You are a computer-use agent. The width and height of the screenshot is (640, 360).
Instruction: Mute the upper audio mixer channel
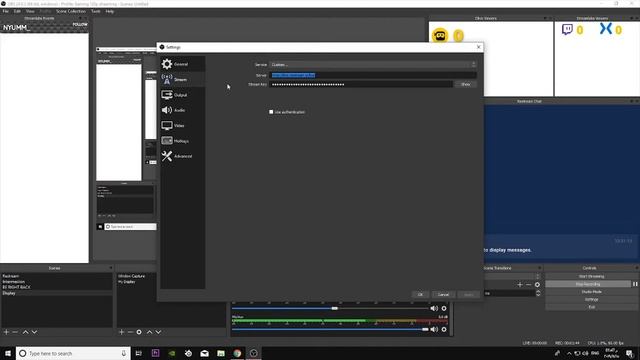click(x=434, y=309)
